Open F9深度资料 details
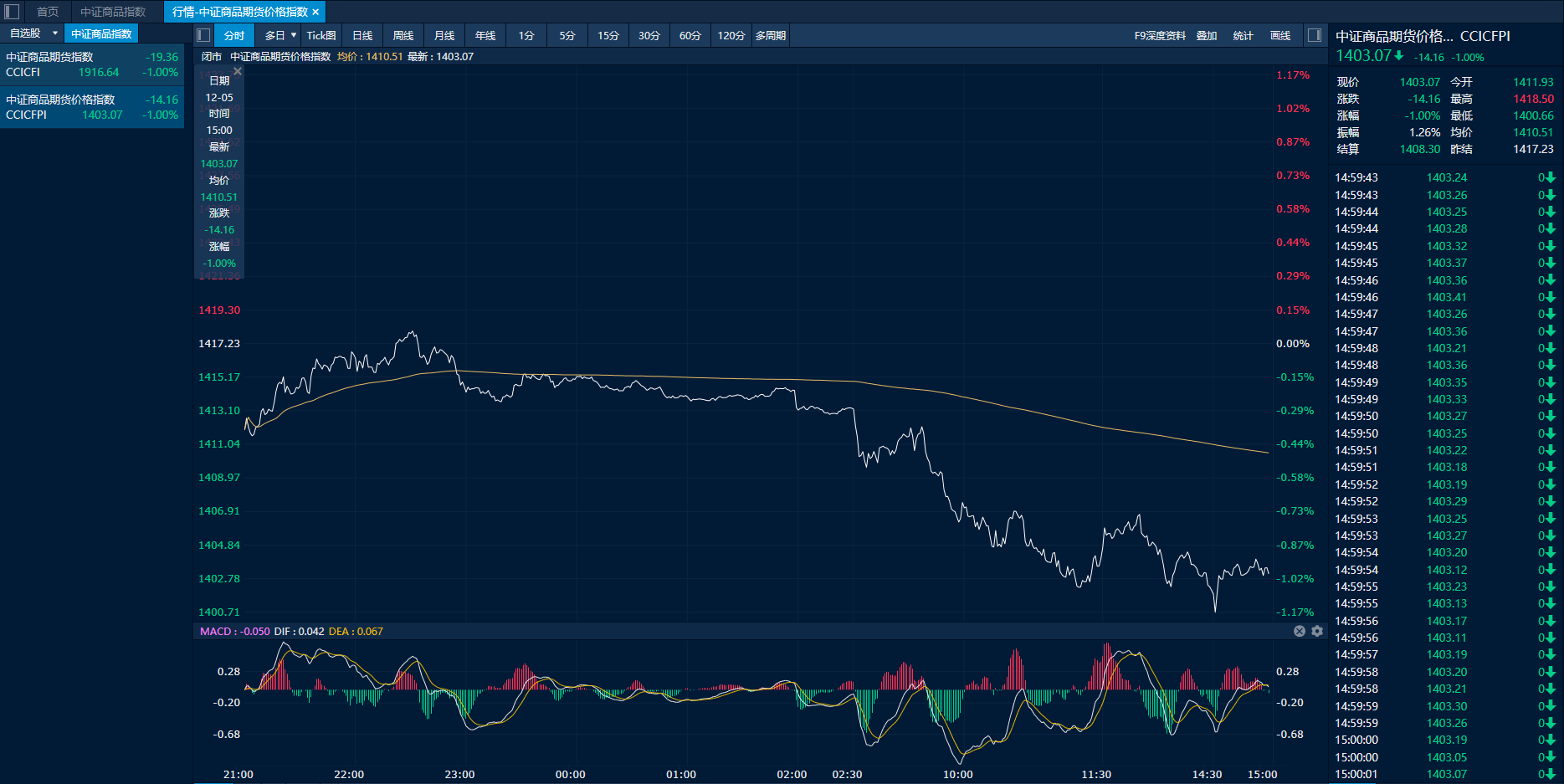Image resolution: width=1564 pixels, height=784 pixels. pos(1160,35)
